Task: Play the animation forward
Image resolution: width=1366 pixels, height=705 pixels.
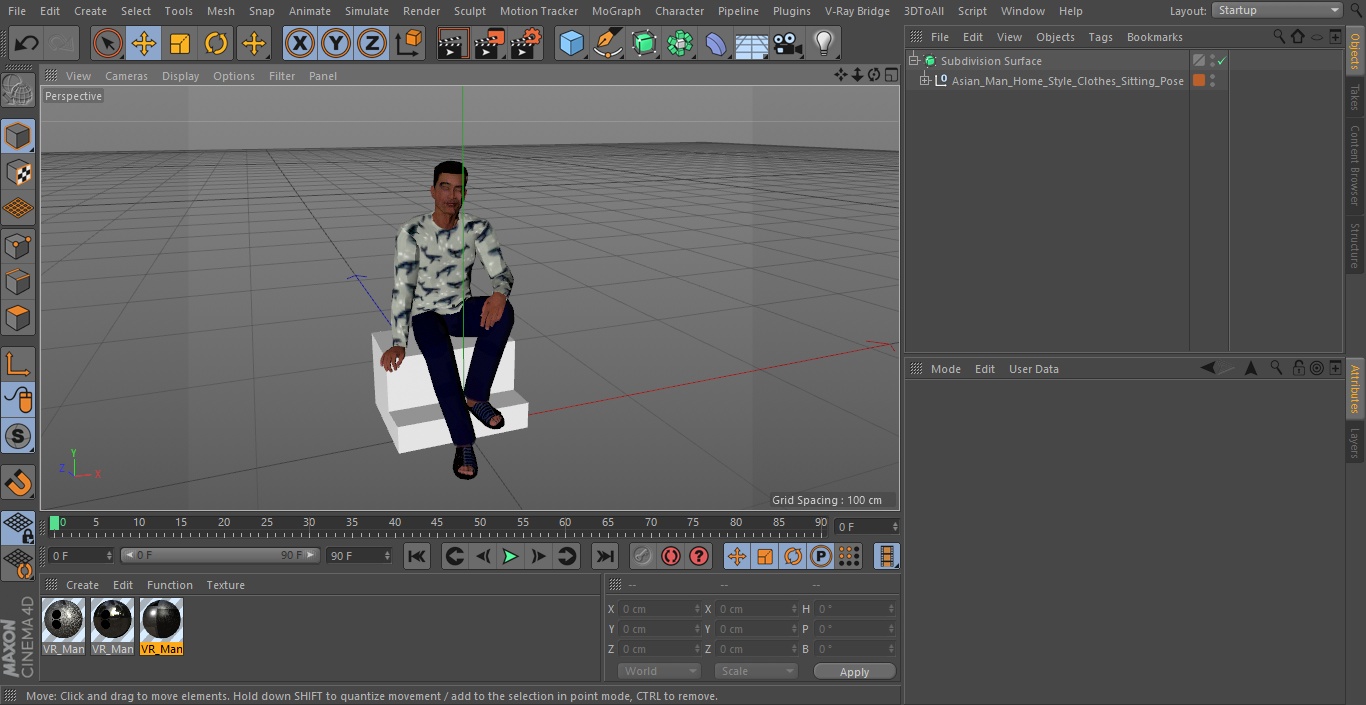Action: (510, 556)
